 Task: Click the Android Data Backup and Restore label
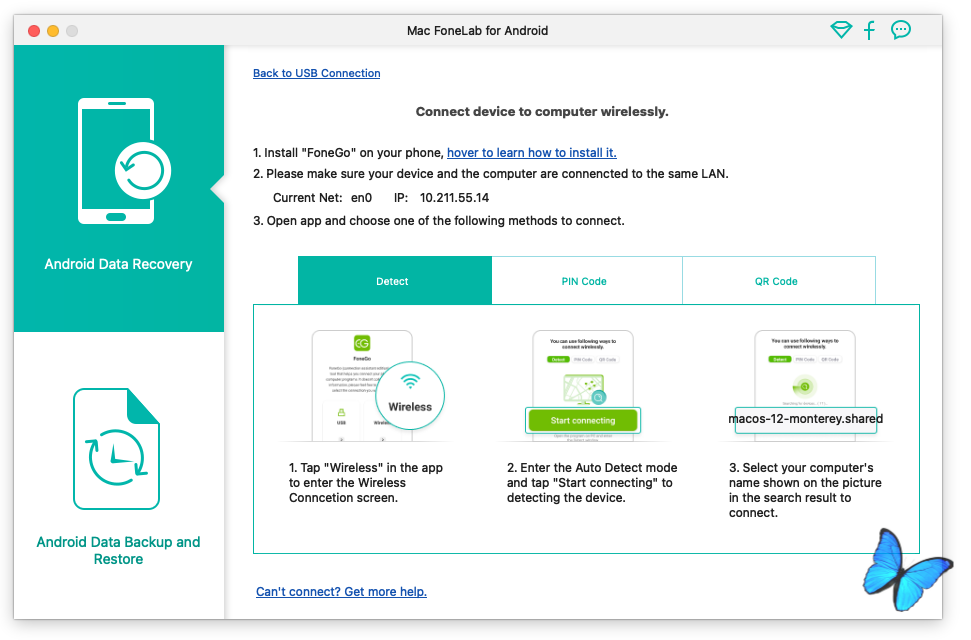click(118, 550)
